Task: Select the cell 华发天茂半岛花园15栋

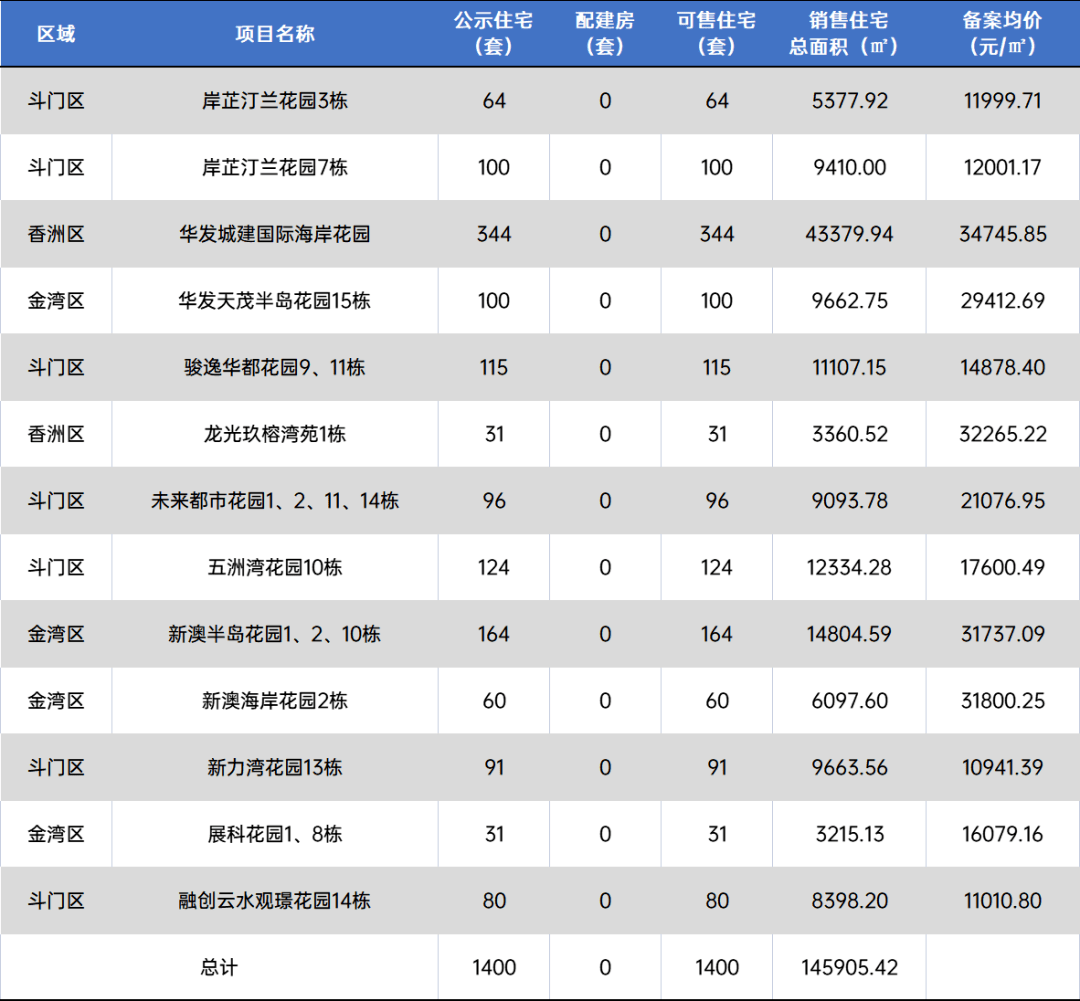Action: coord(275,301)
